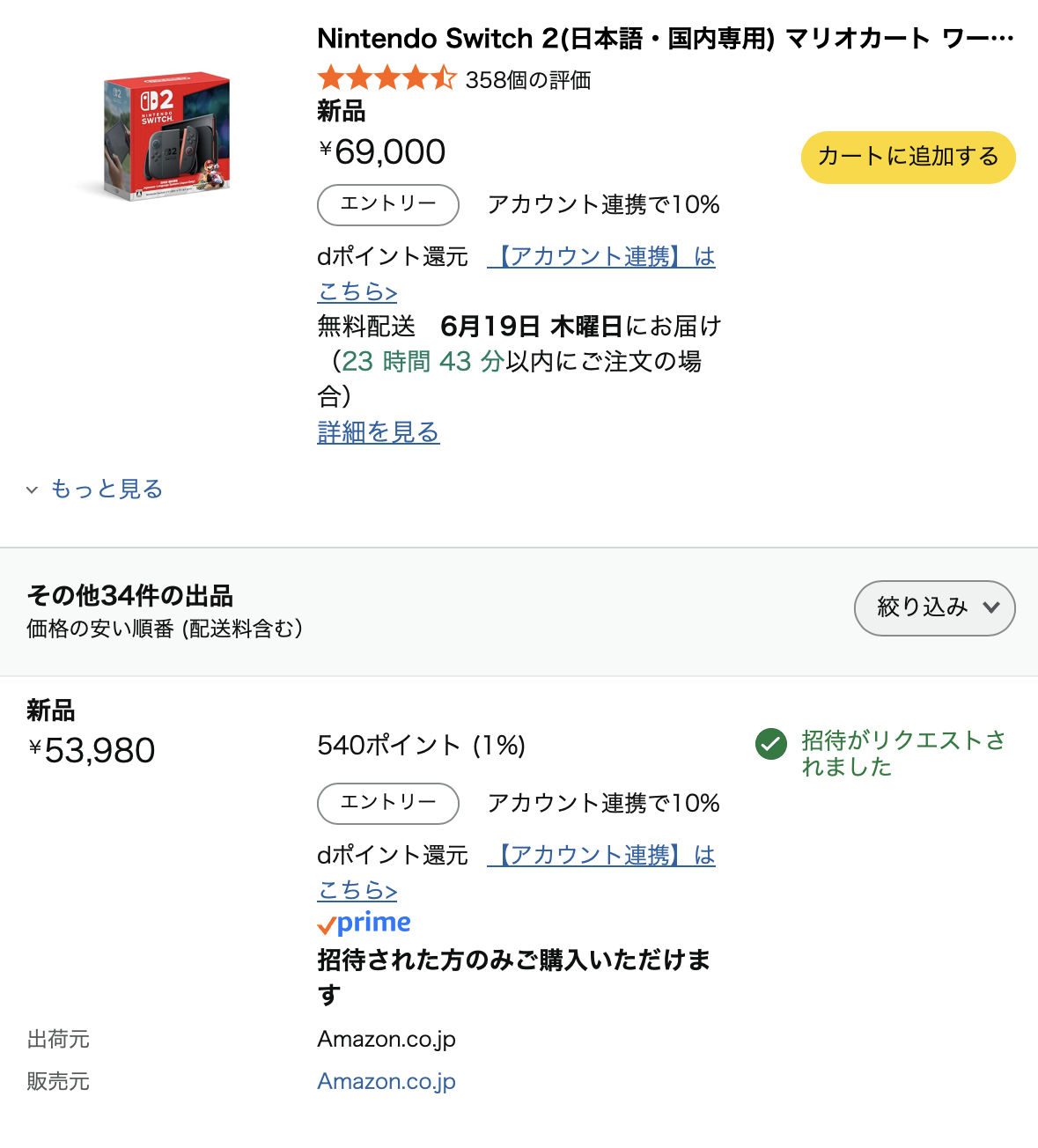1038x1148 pixels.
Task: Click the orange star rating icons
Action: pyautogui.click(x=386, y=79)
